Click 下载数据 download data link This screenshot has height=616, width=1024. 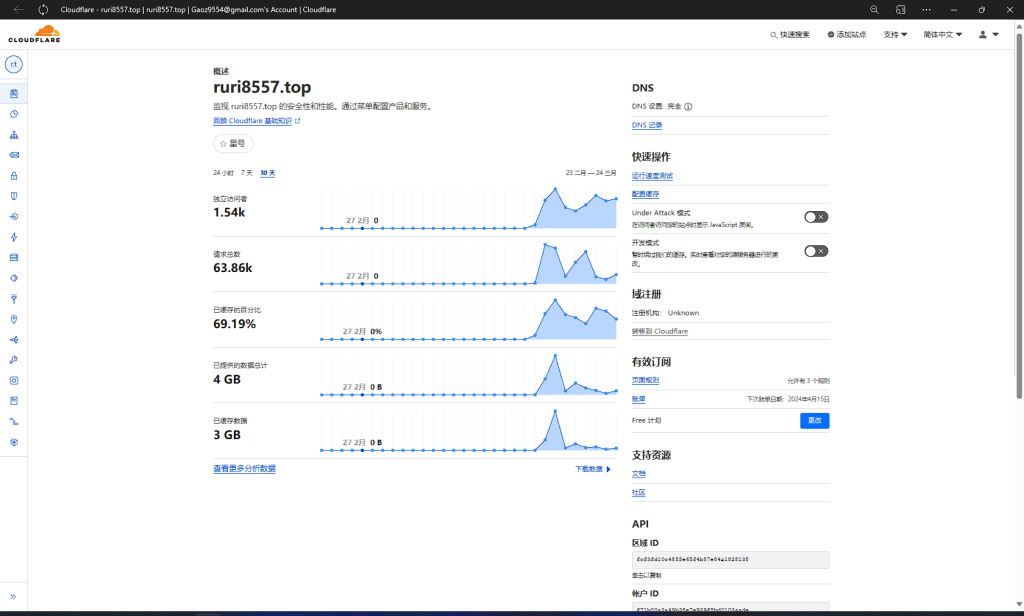point(593,469)
